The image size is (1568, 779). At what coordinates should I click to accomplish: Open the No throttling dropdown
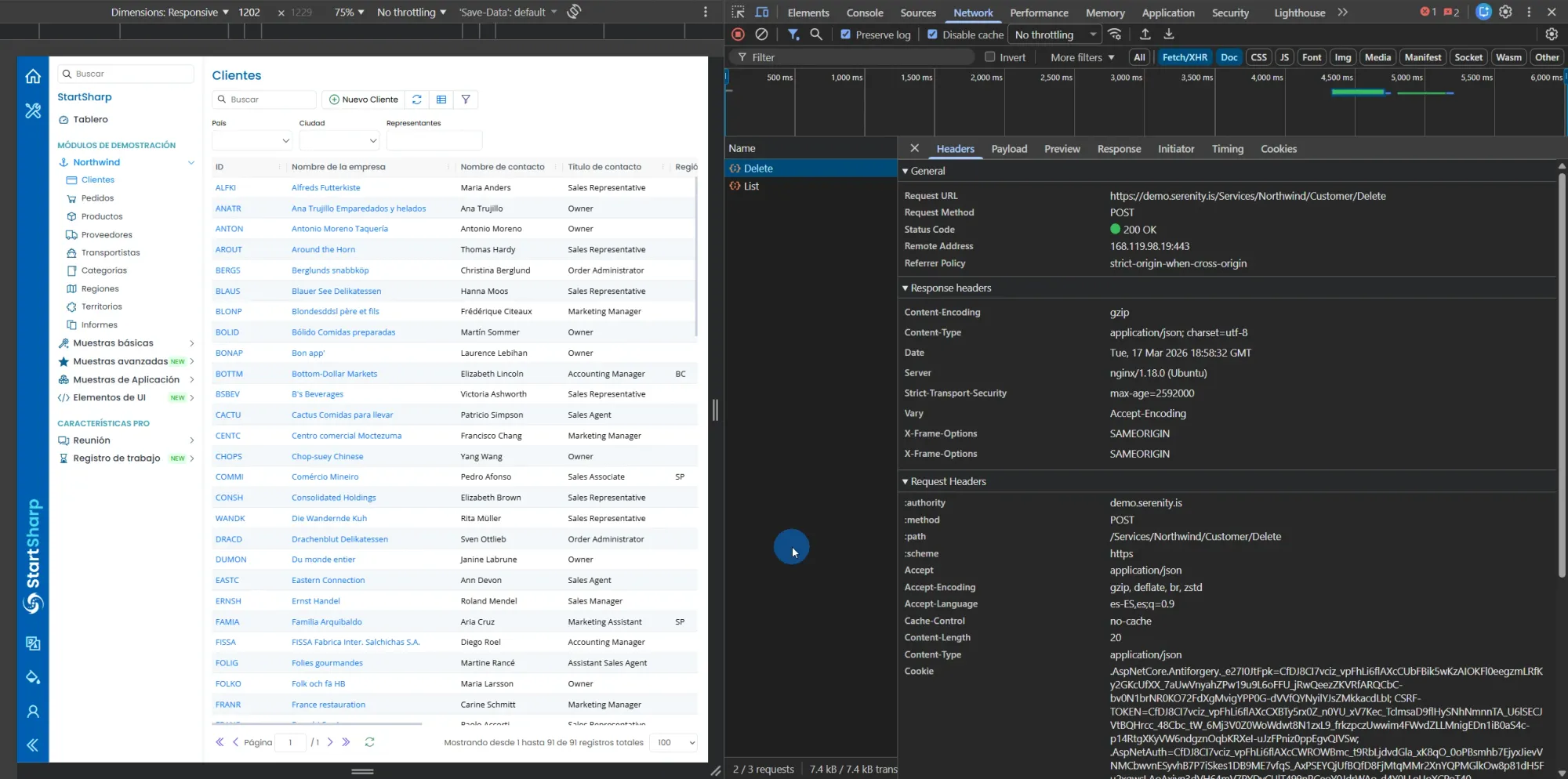[1054, 34]
